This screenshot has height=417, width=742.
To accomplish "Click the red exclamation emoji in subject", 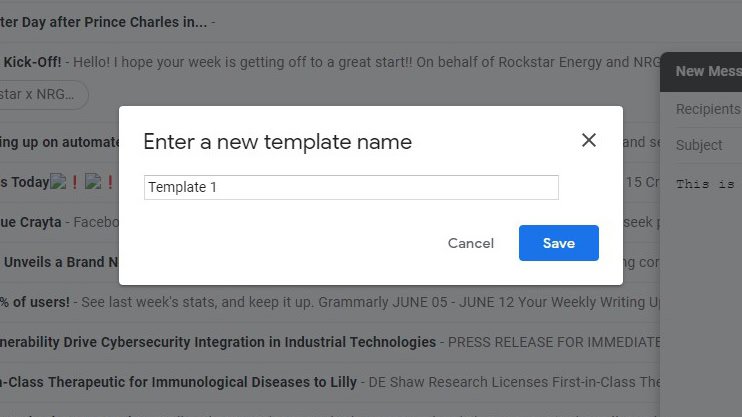I will (x=74, y=182).
